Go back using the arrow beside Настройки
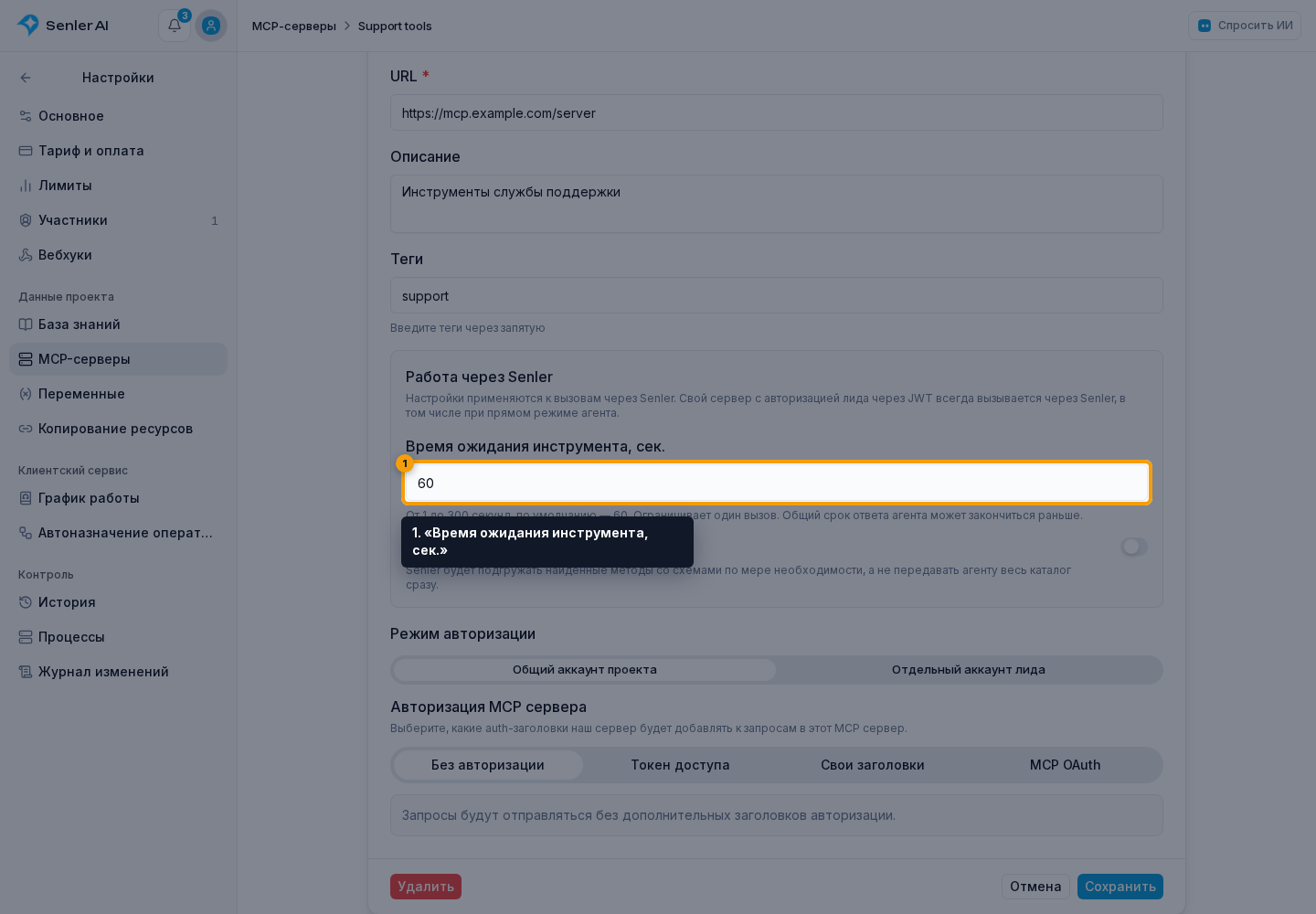Viewport: 1316px width, 914px height. [26, 78]
